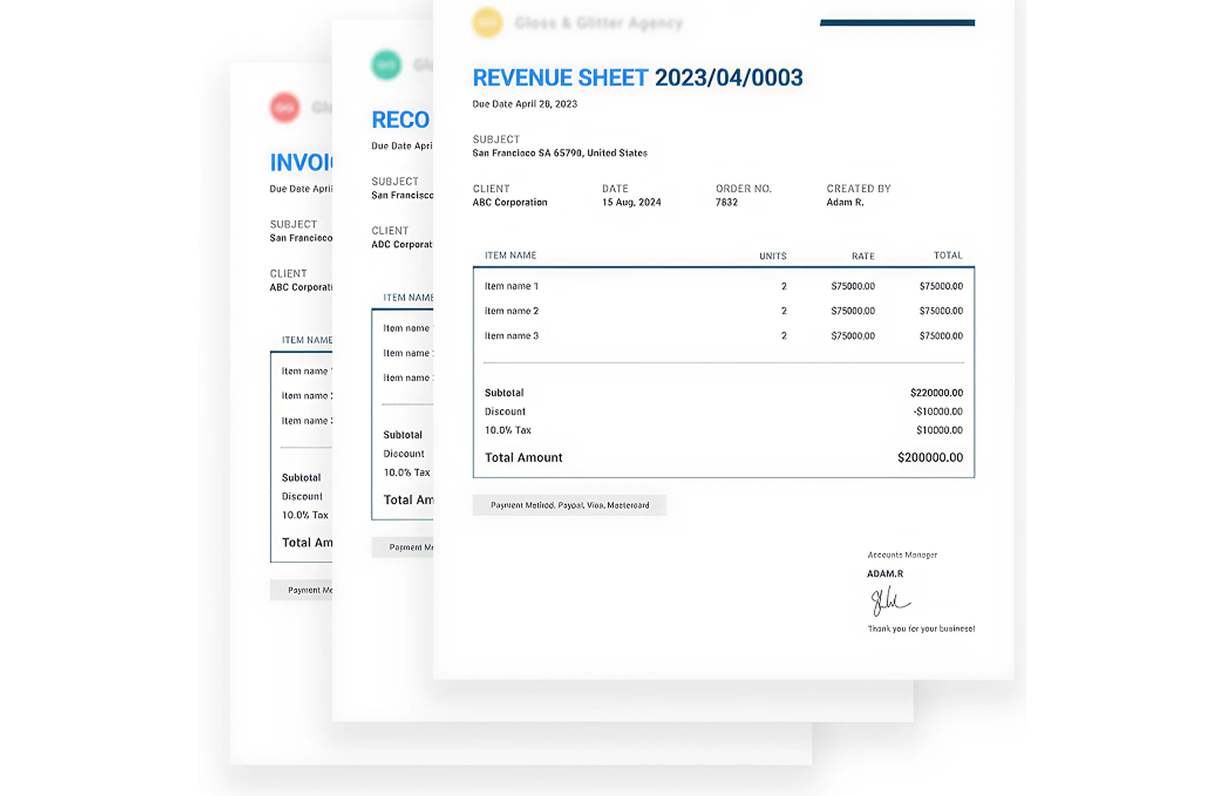Select Item name 1 on the revenue sheet
This screenshot has height=796, width=1225.
[512, 286]
